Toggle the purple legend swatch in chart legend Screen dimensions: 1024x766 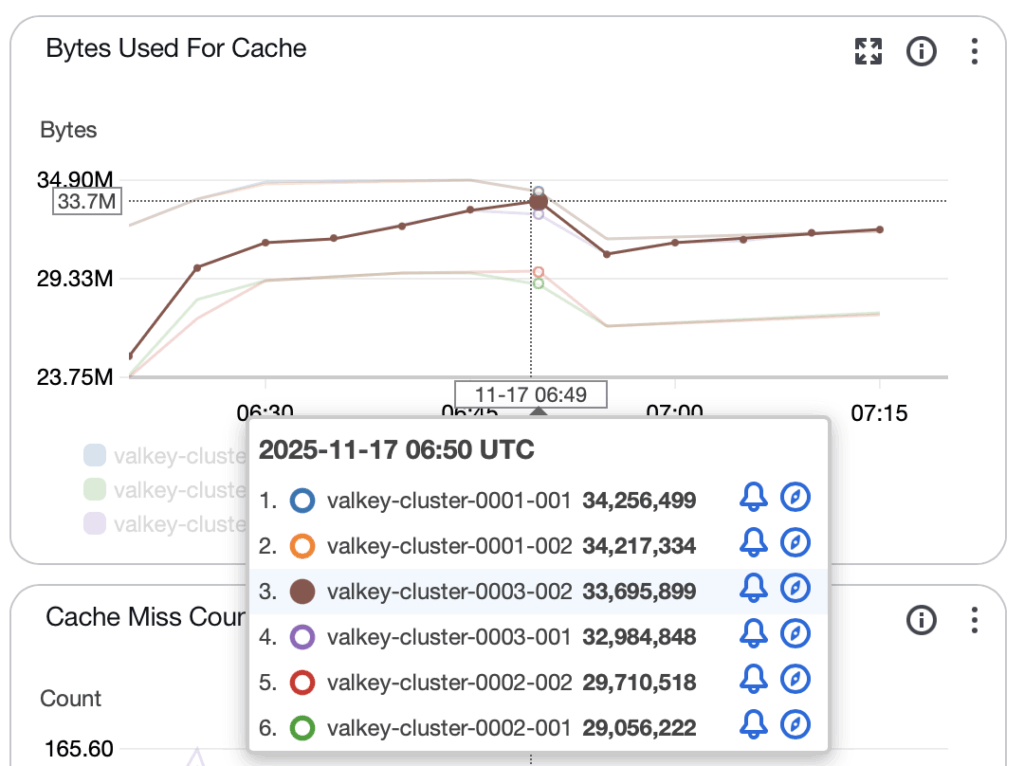pos(95,523)
